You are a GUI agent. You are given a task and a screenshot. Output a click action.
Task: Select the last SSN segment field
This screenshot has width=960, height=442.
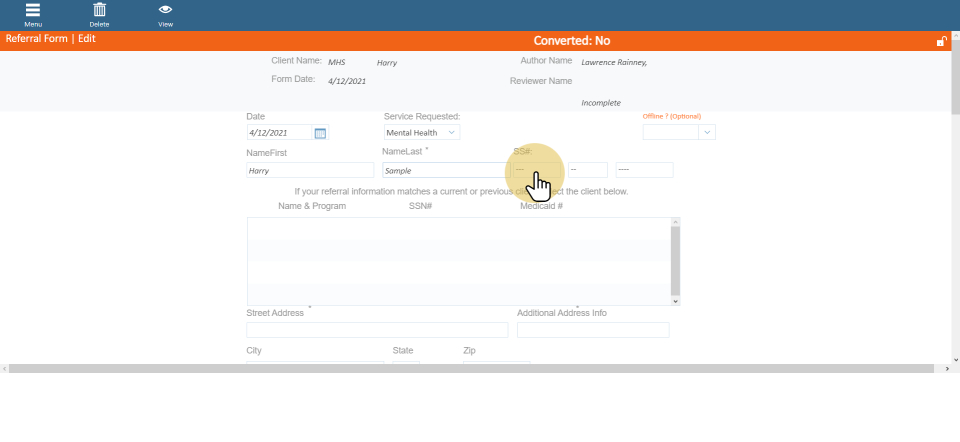click(x=644, y=171)
